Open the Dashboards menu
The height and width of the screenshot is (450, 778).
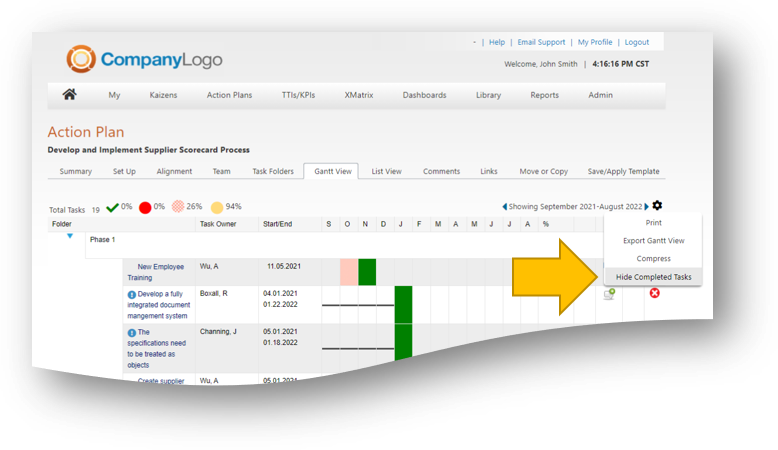click(424, 95)
